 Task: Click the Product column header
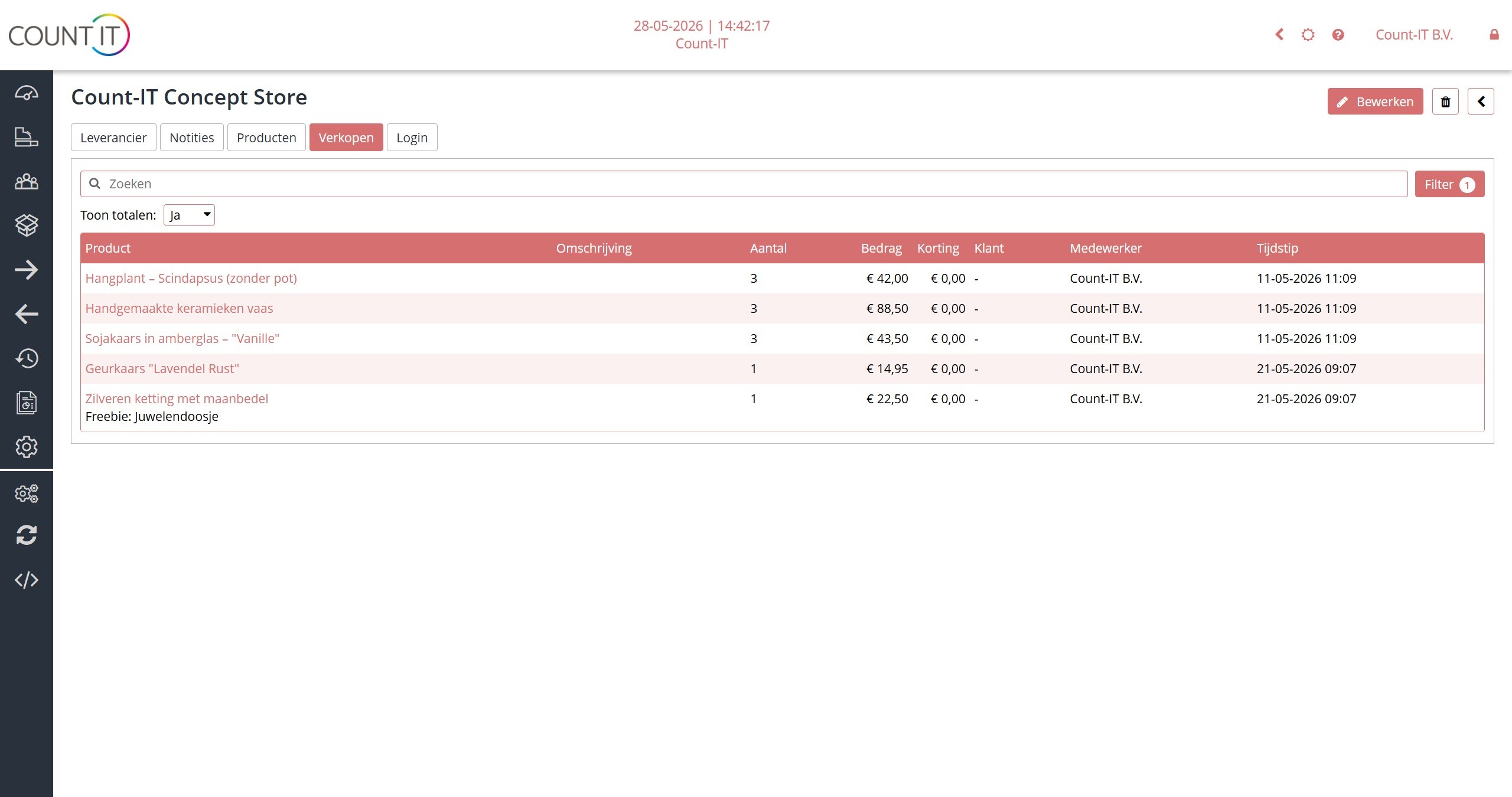coord(107,248)
